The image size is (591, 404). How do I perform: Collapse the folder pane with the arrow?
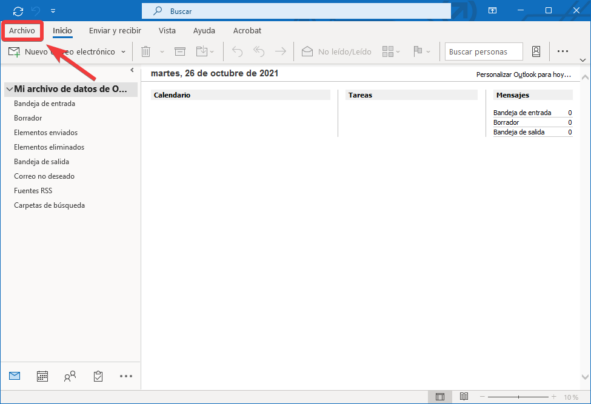tap(132, 70)
